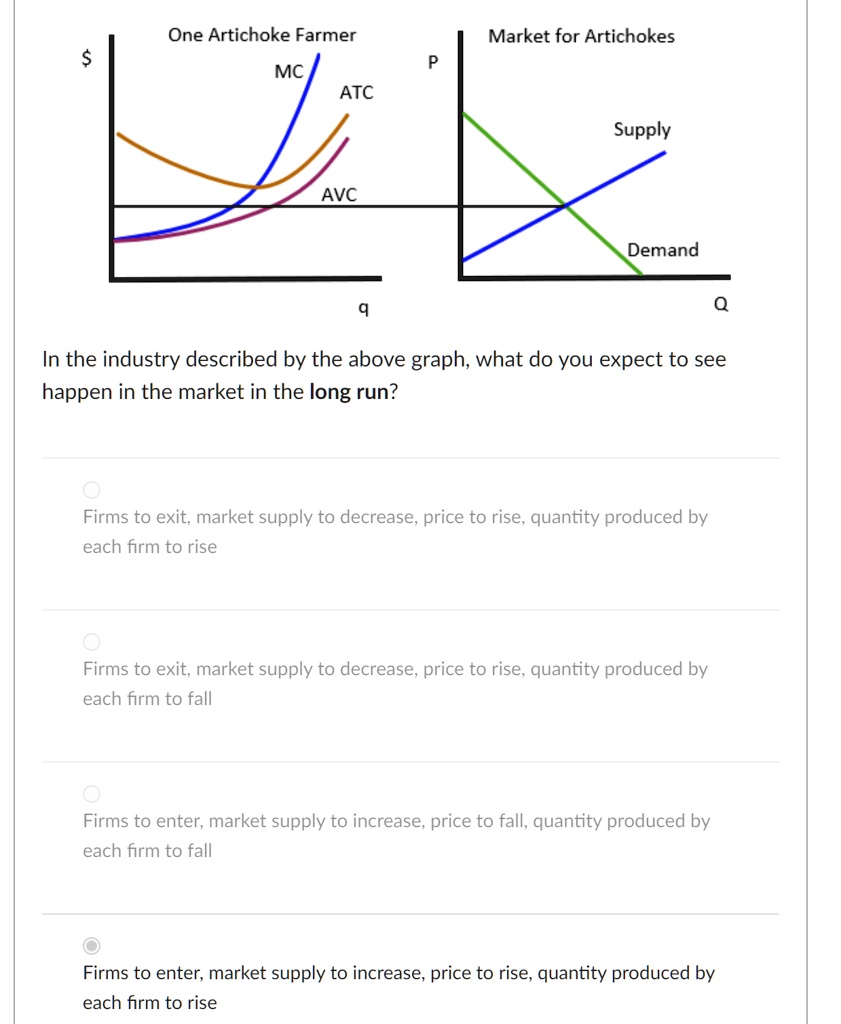Click the P axis label

[x=432, y=62]
